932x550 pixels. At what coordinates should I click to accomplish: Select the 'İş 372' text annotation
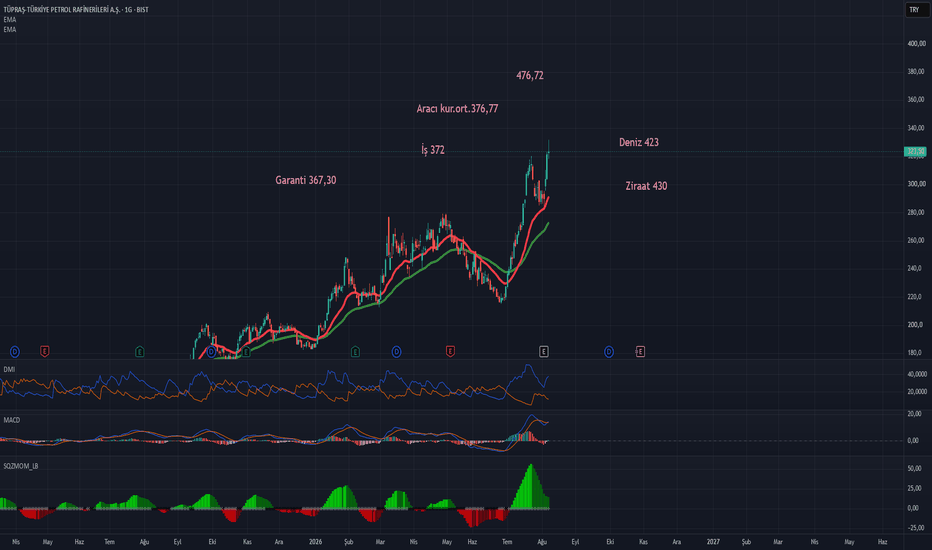point(433,149)
